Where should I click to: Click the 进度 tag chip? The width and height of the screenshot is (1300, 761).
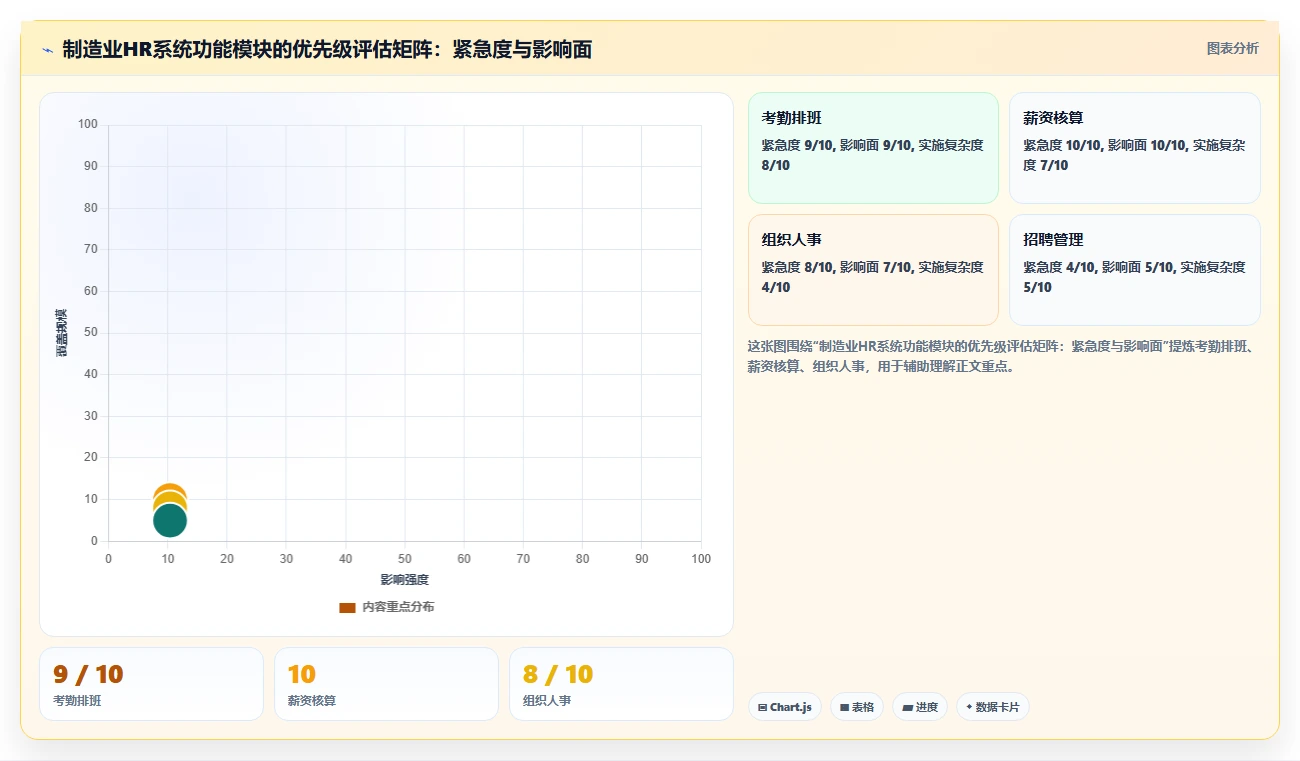coord(920,707)
